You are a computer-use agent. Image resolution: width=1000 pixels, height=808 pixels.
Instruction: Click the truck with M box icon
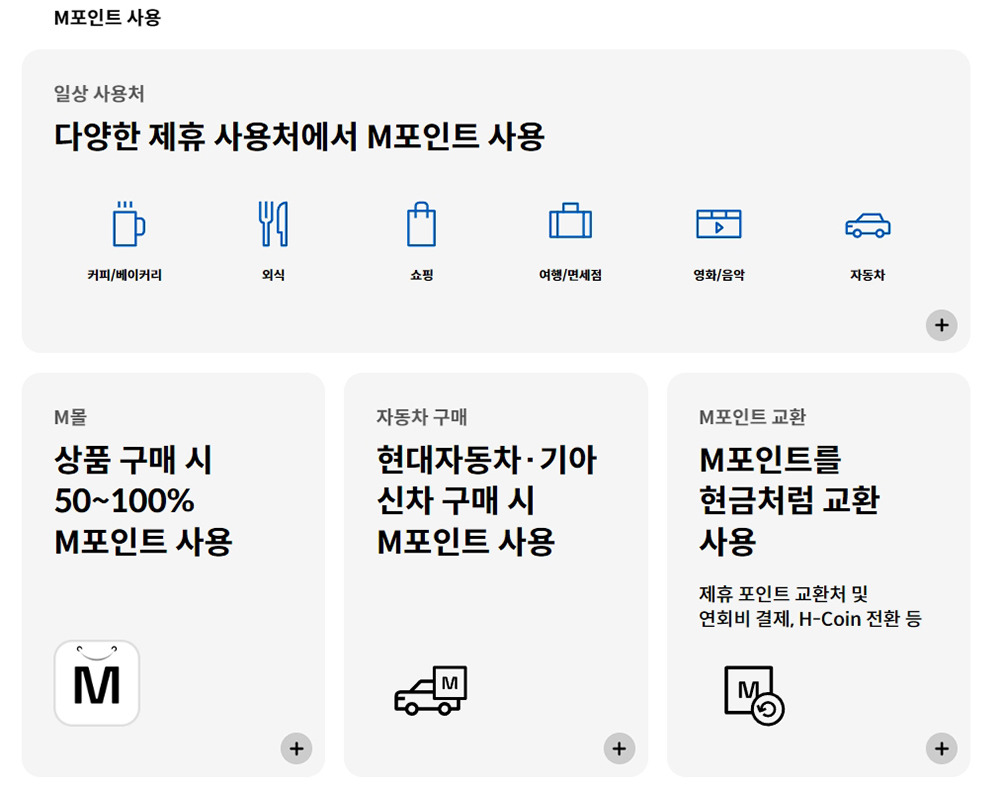[431, 690]
